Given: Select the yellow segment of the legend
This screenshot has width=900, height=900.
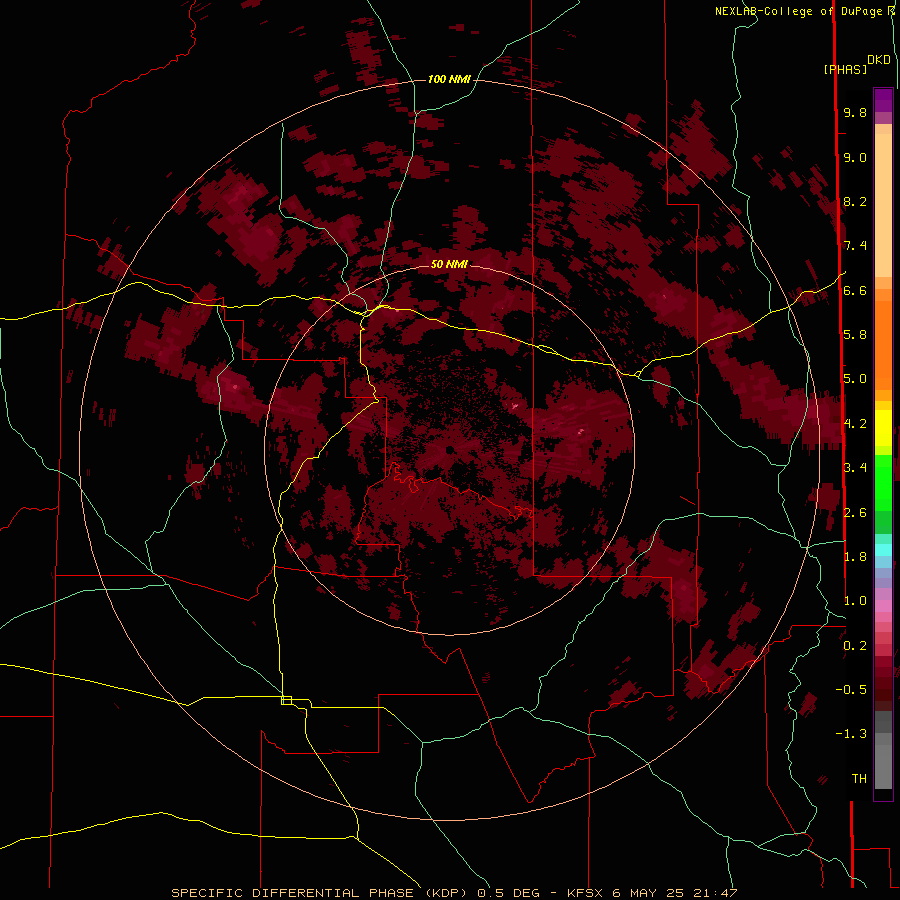Looking at the screenshot, I should [883, 428].
